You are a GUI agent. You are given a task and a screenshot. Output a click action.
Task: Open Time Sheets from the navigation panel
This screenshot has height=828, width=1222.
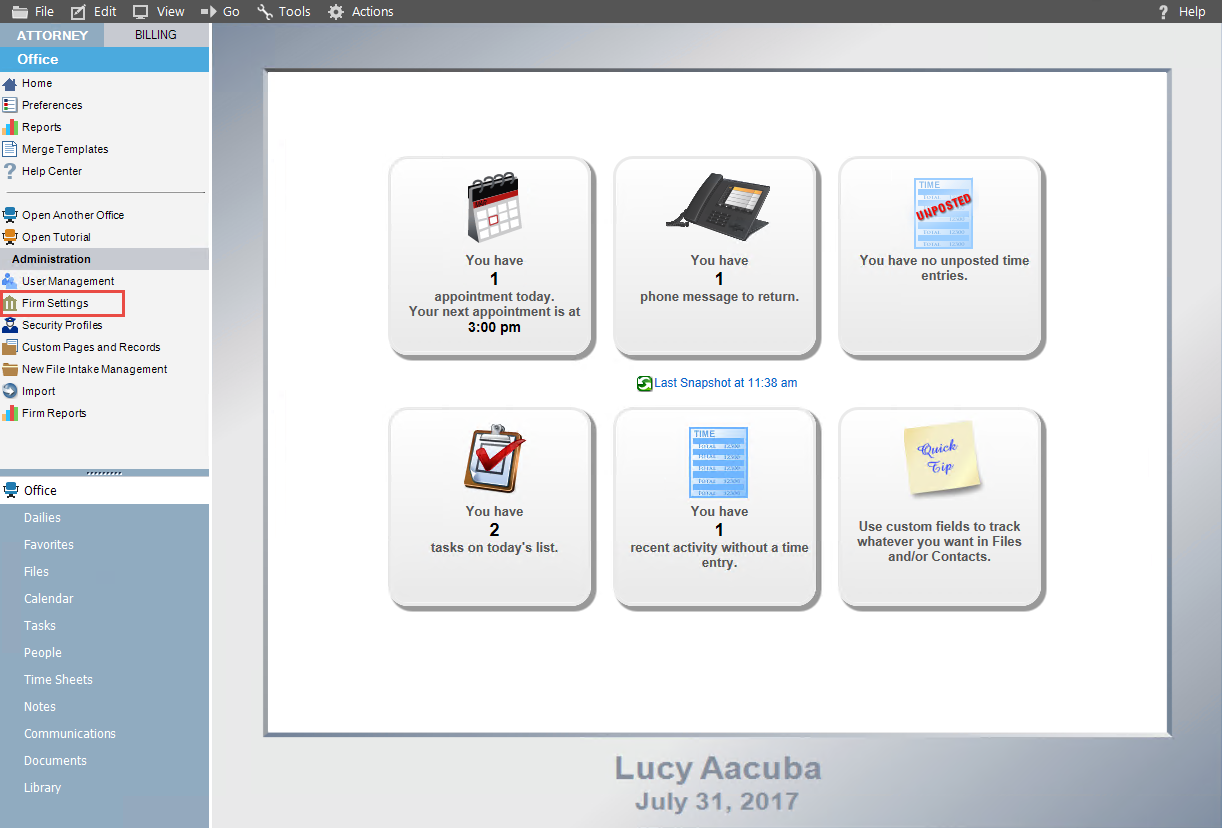[x=60, y=679]
